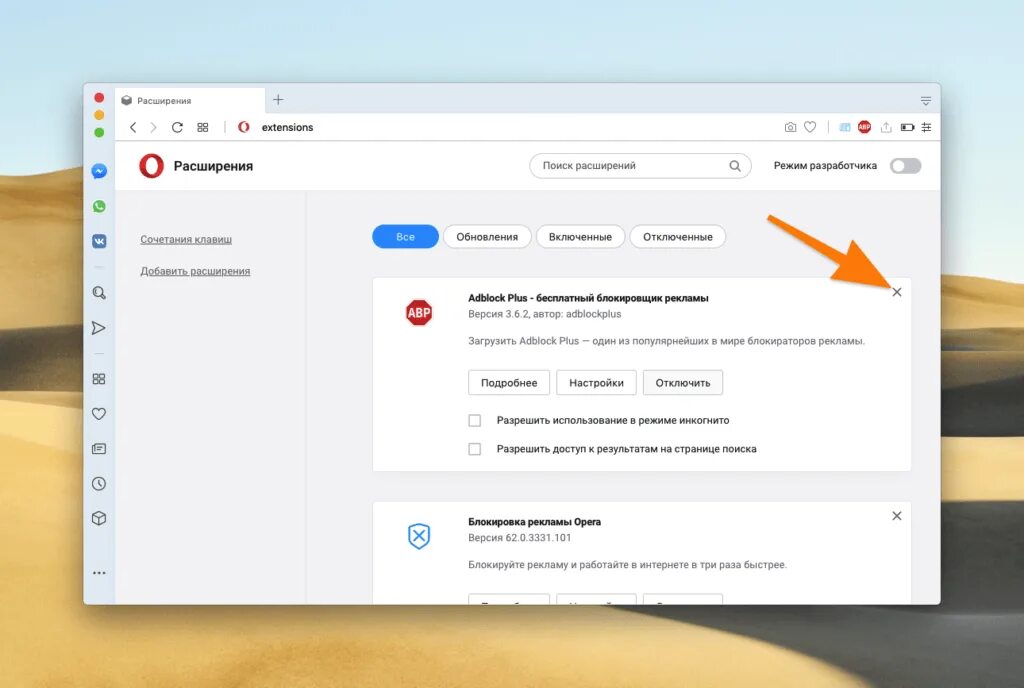The height and width of the screenshot is (688, 1024).
Task: Select the Отключенные extensions filter
Action: (677, 236)
